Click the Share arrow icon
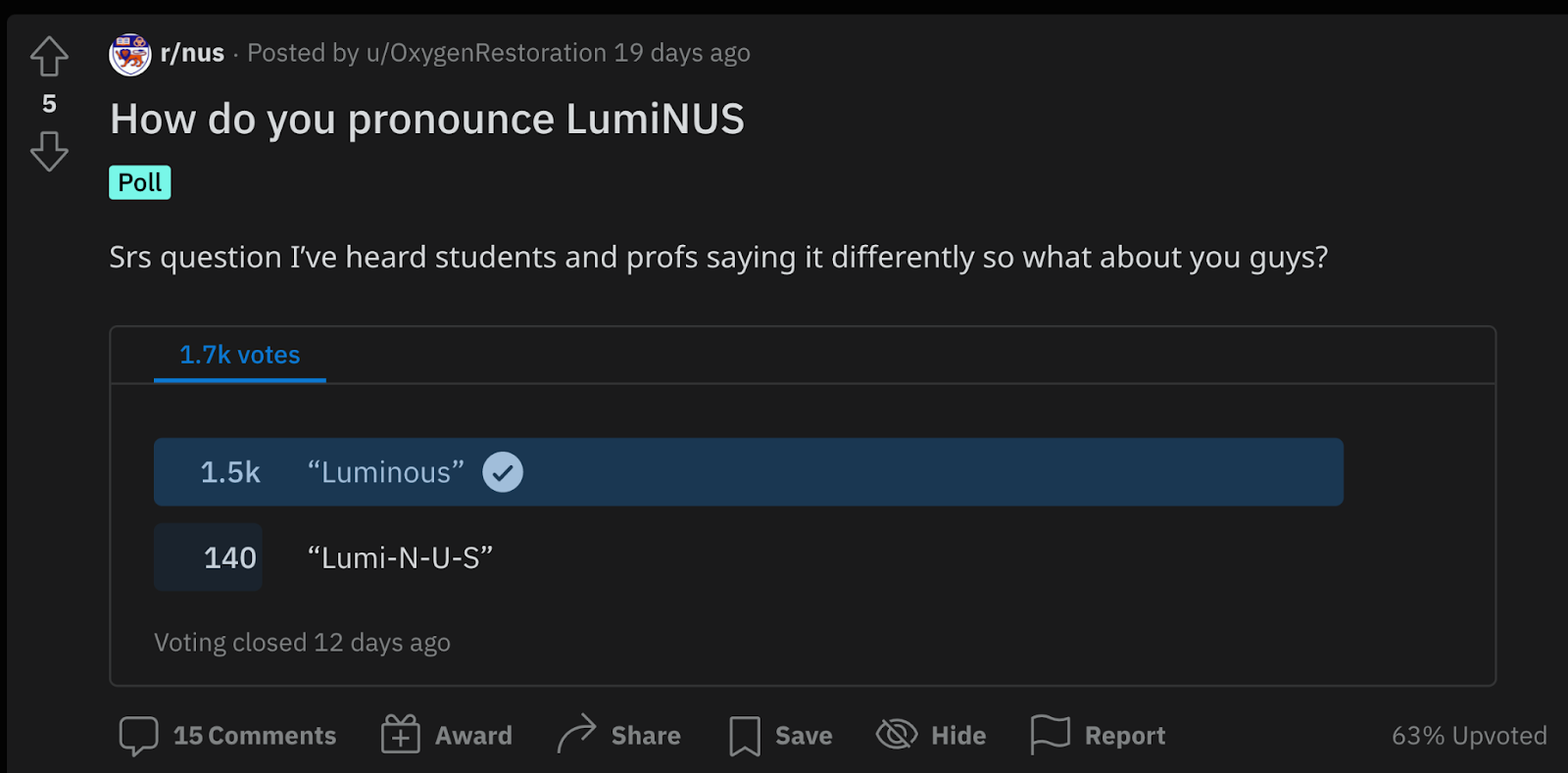This screenshot has width=1568, height=773. [x=576, y=734]
